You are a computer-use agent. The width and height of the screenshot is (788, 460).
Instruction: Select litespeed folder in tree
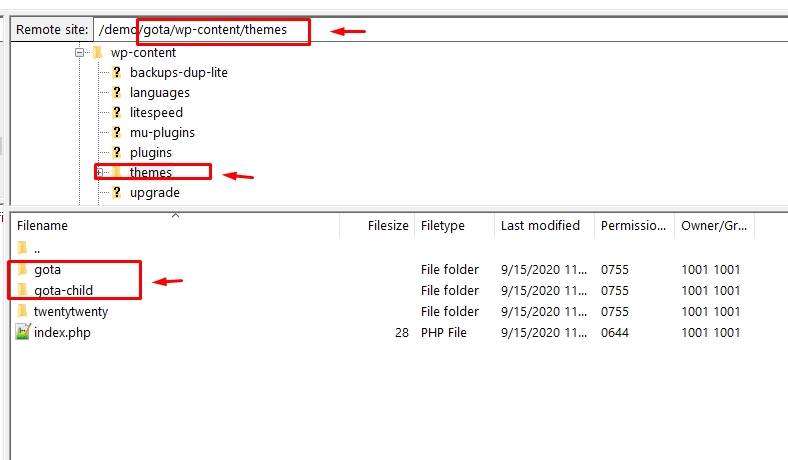[156, 113]
